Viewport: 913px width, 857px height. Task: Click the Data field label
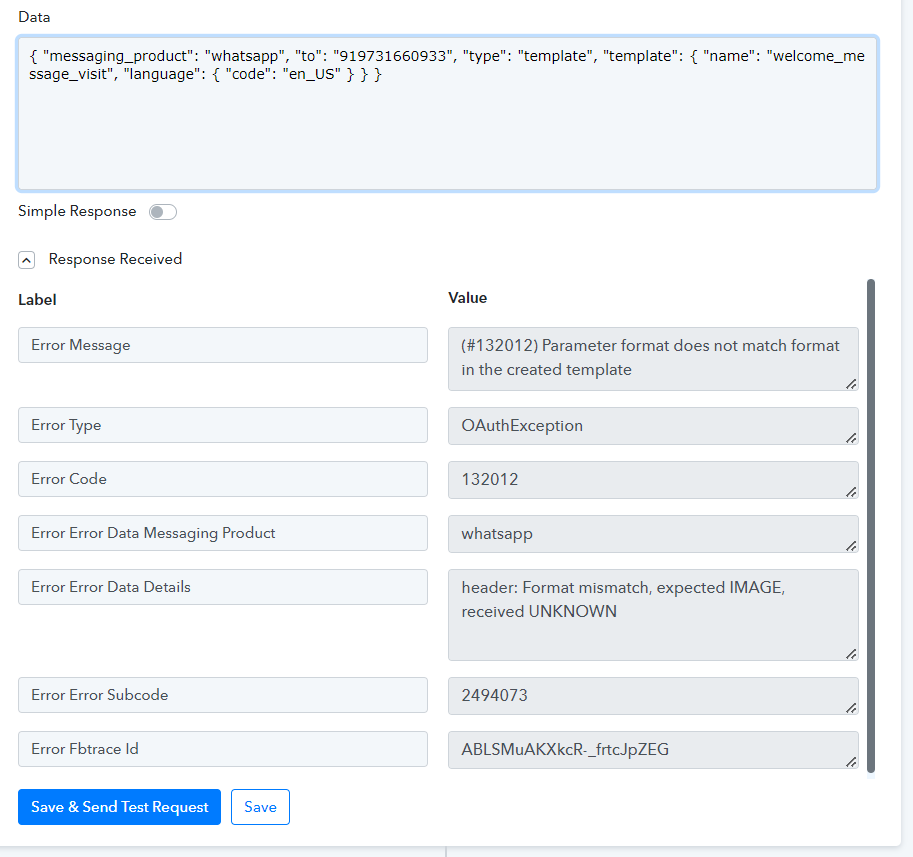point(34,17)
